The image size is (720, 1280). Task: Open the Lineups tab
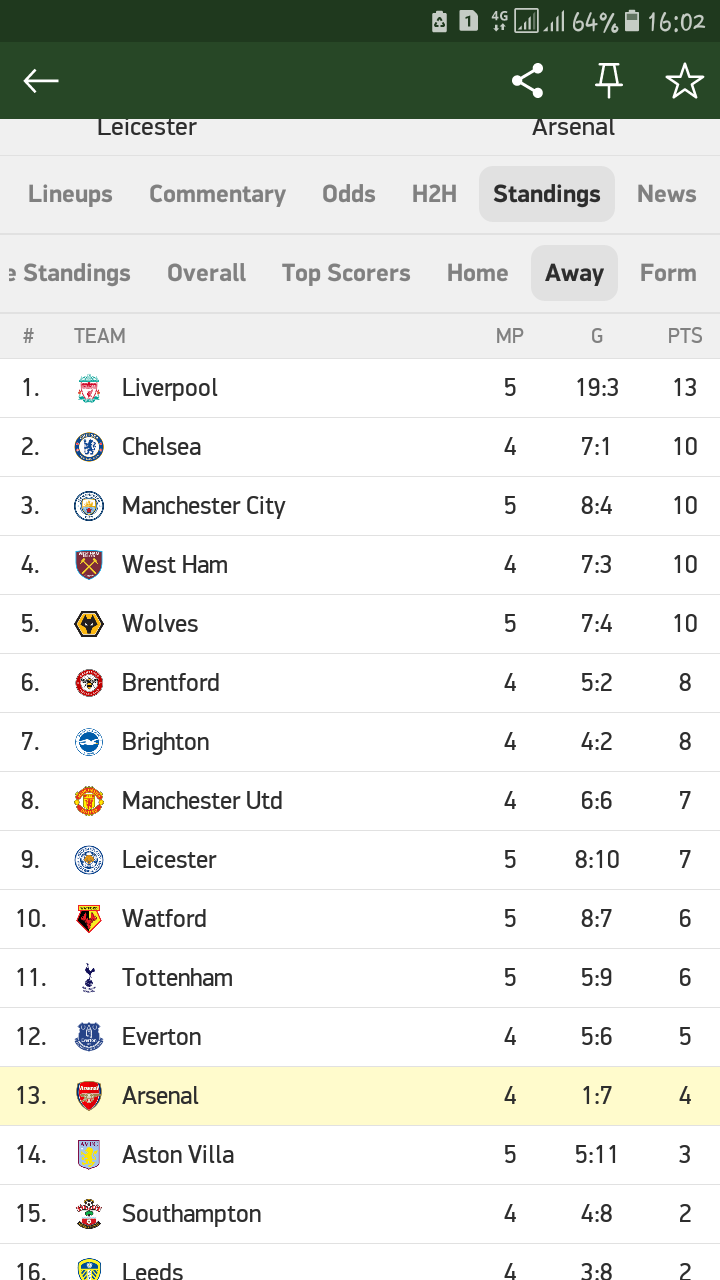point(70,194)
